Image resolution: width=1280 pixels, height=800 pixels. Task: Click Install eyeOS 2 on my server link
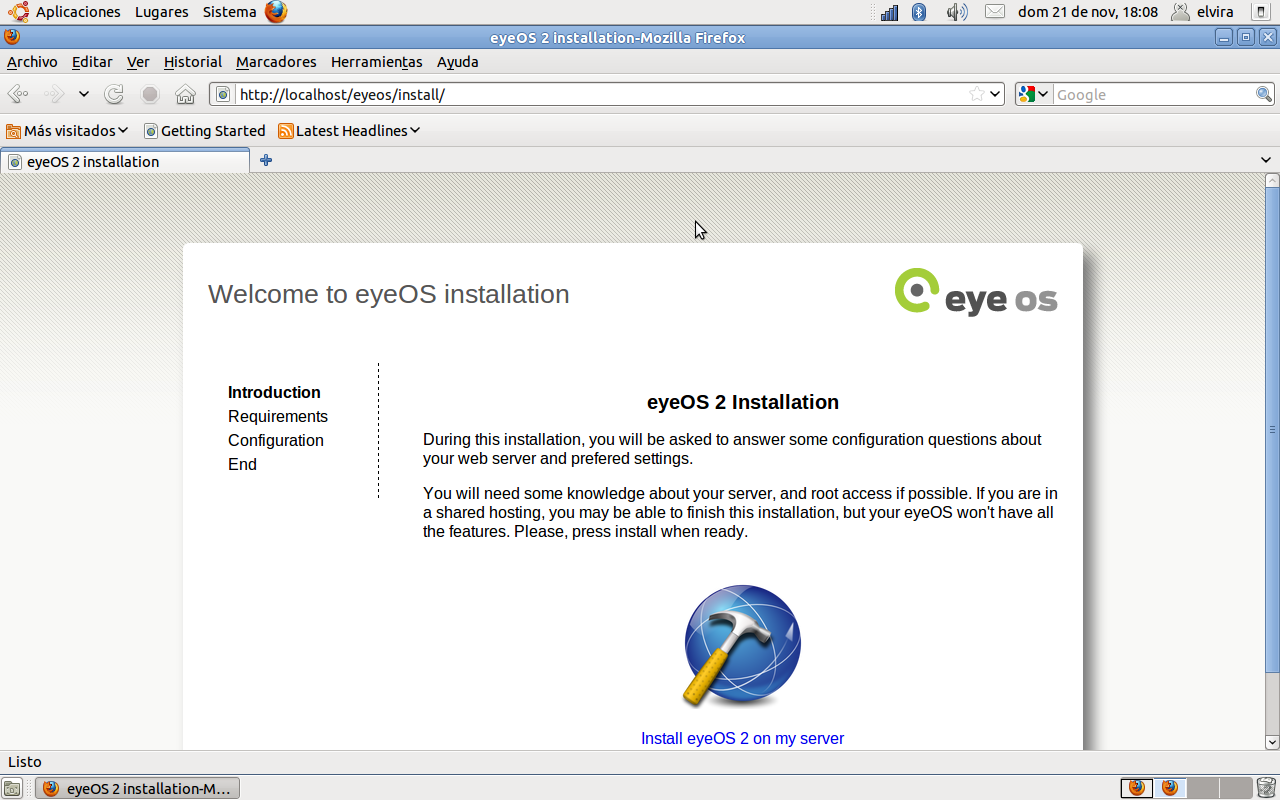tap(742, 739)
